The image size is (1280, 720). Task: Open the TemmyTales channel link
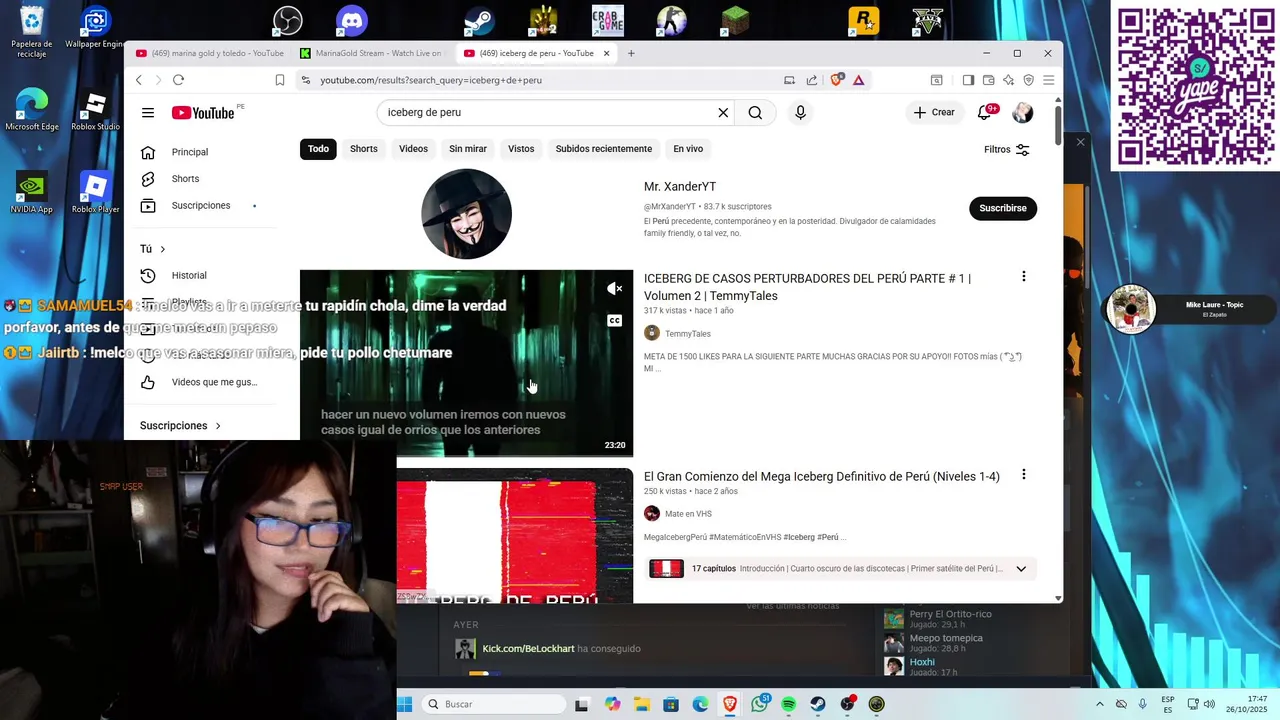pos(688,334)
